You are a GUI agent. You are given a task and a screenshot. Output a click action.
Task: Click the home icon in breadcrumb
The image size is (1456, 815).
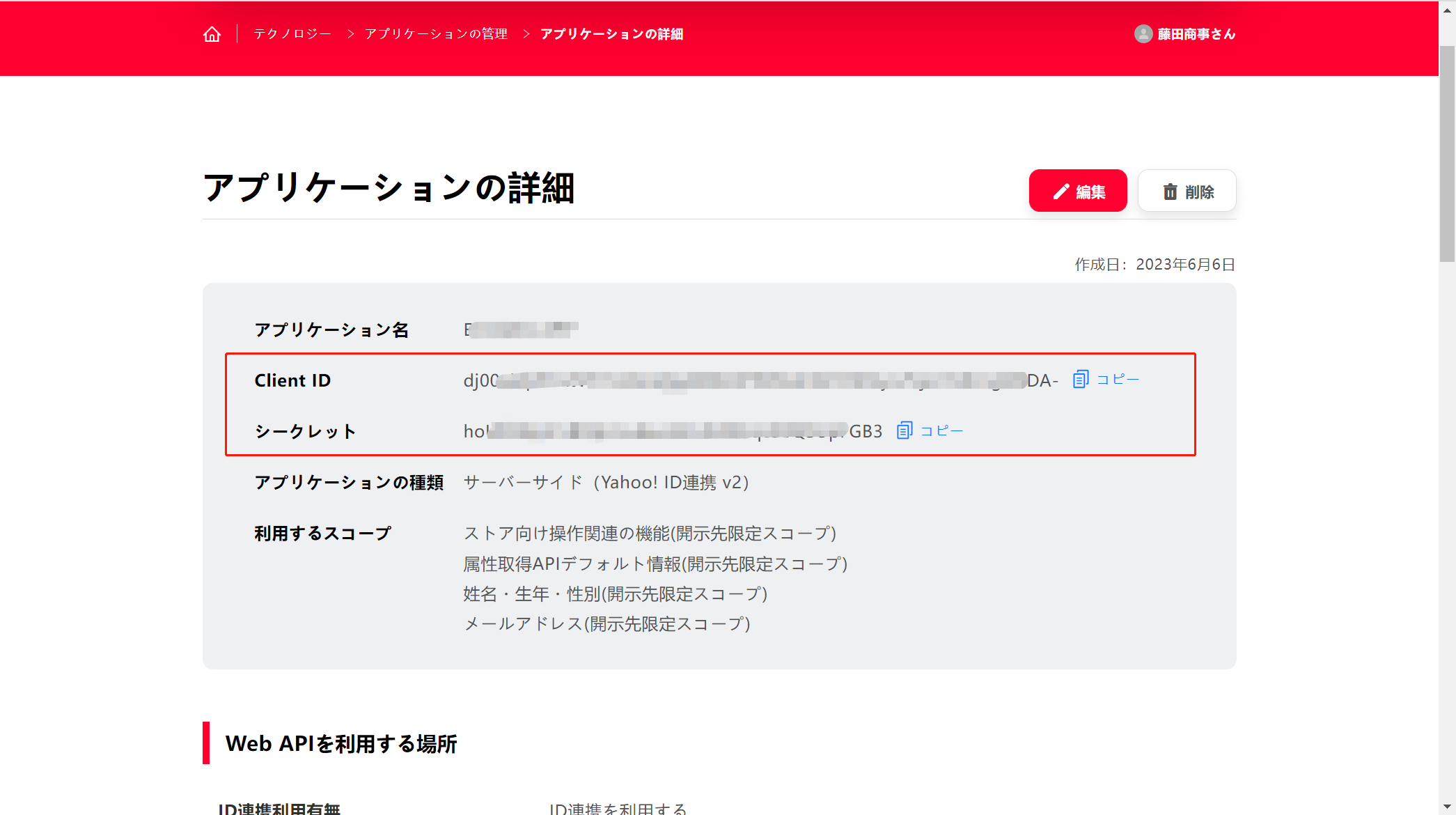pos(212,34)
